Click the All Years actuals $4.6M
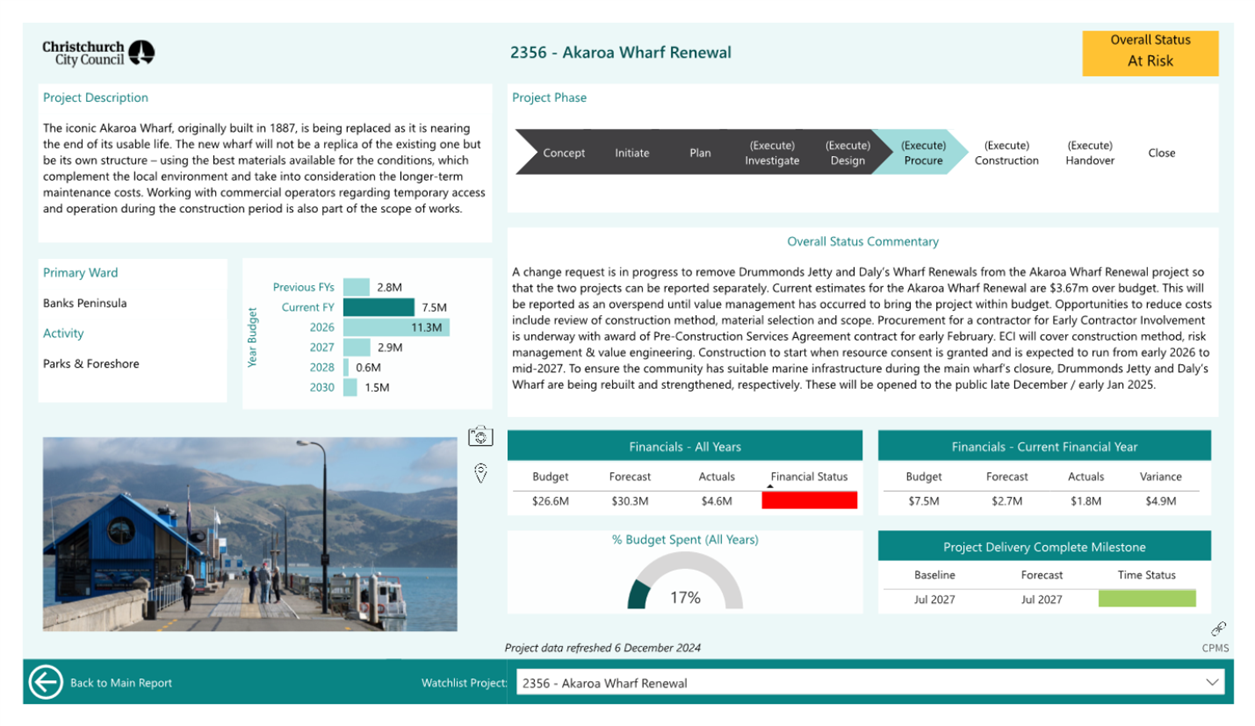Image resolution: width=1255 pixels, height=726 pixels. pos(716,501)
